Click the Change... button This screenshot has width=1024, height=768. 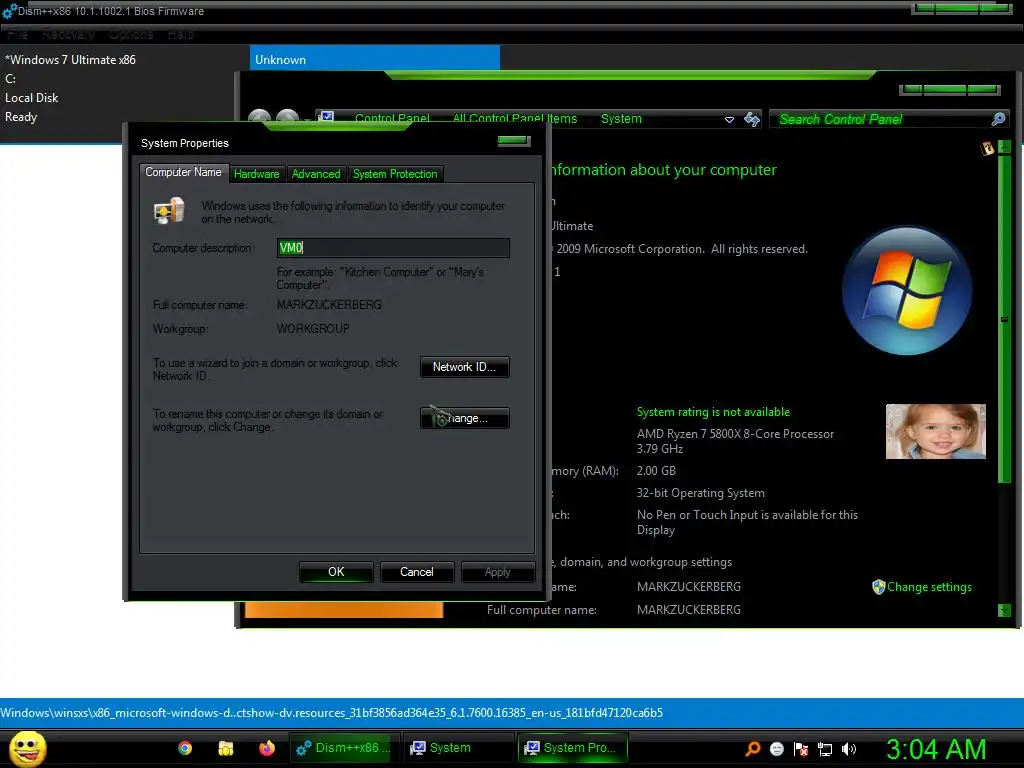click(464, 418)
